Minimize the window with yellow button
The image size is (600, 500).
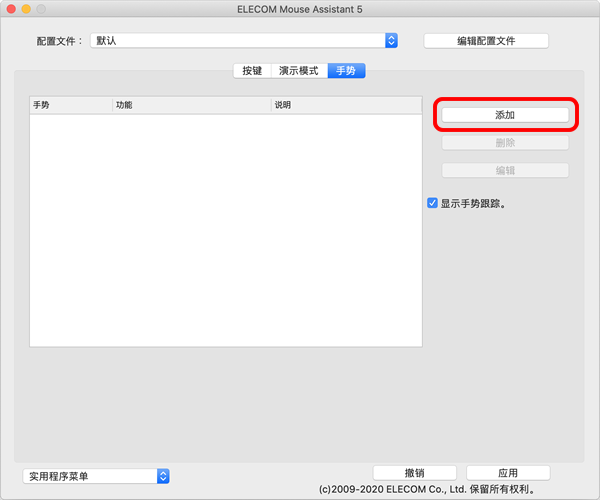26,9
